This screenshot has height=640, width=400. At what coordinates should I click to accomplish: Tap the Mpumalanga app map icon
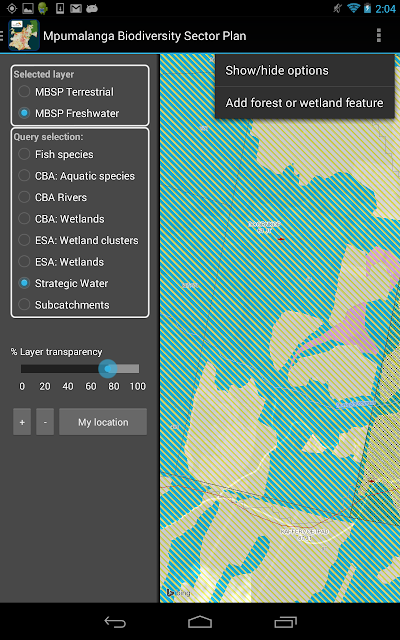[24, 36]
